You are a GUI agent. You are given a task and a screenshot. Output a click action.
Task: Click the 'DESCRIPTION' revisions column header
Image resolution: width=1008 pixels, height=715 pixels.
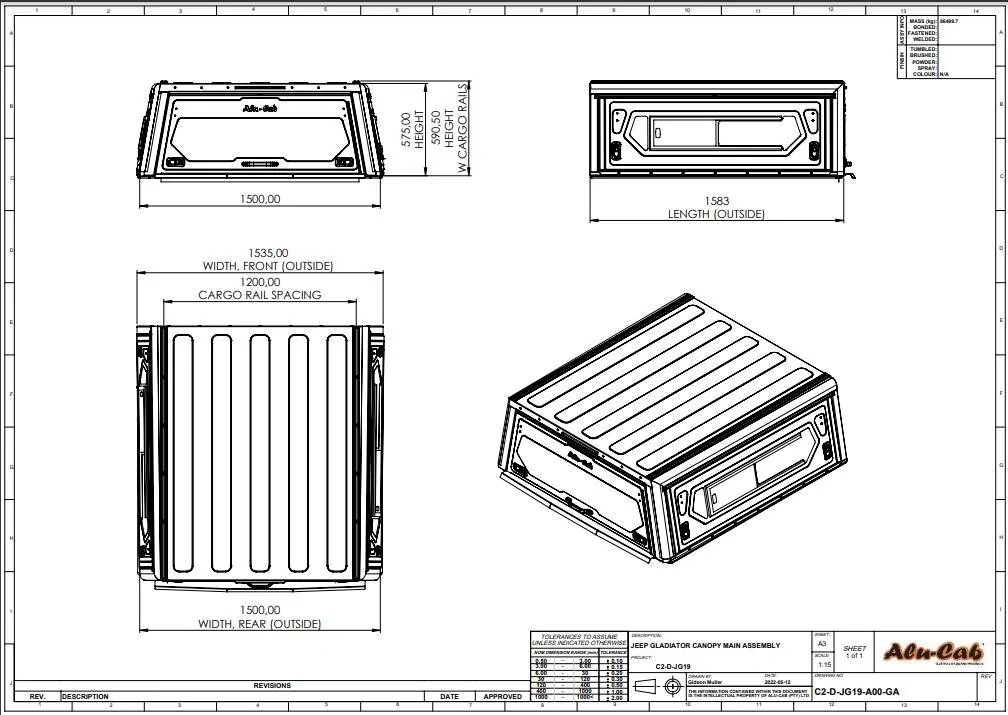(x=85, y=696)
